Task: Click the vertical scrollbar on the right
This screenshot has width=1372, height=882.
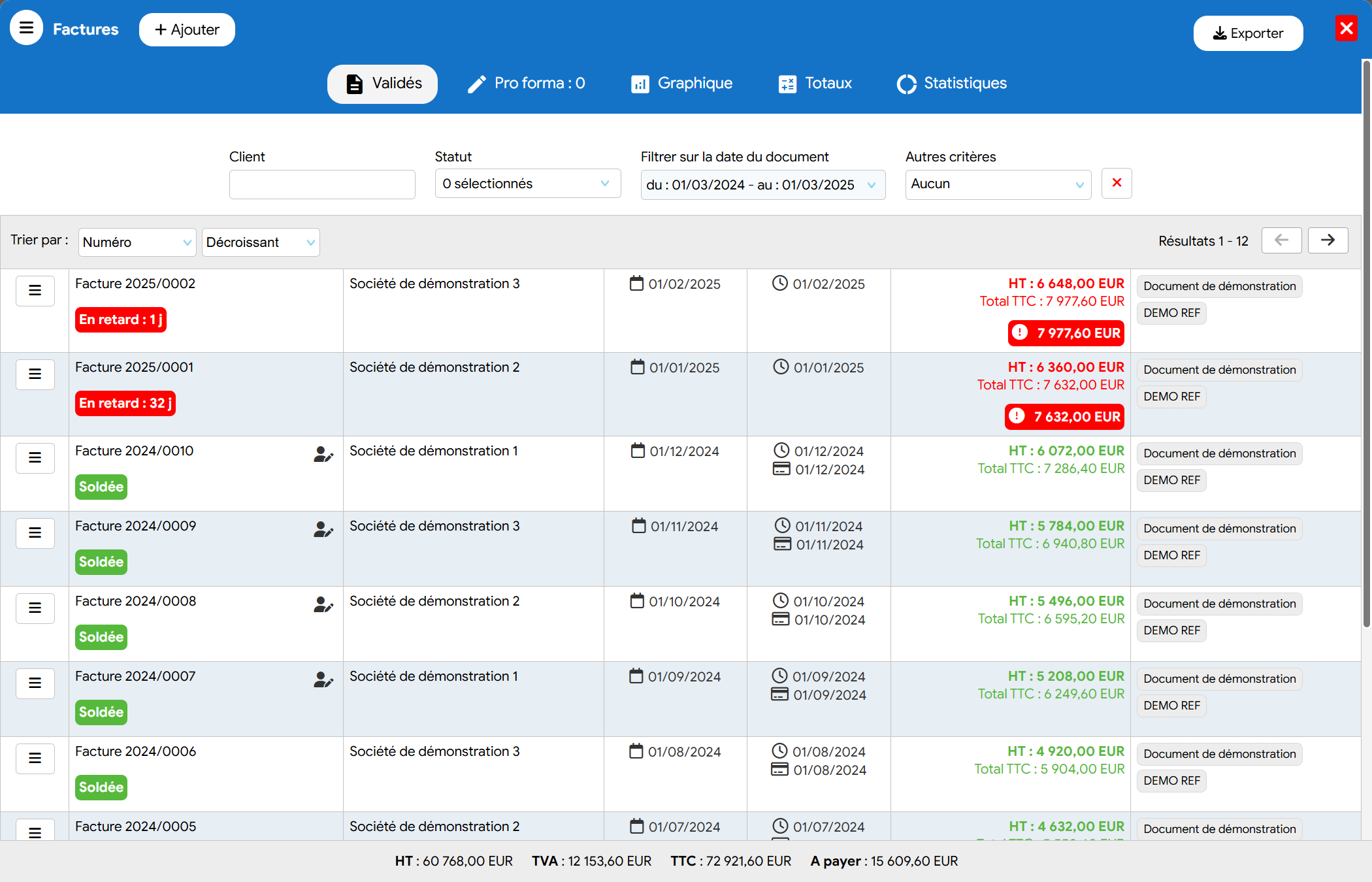Action: [x=1365, y=343]
